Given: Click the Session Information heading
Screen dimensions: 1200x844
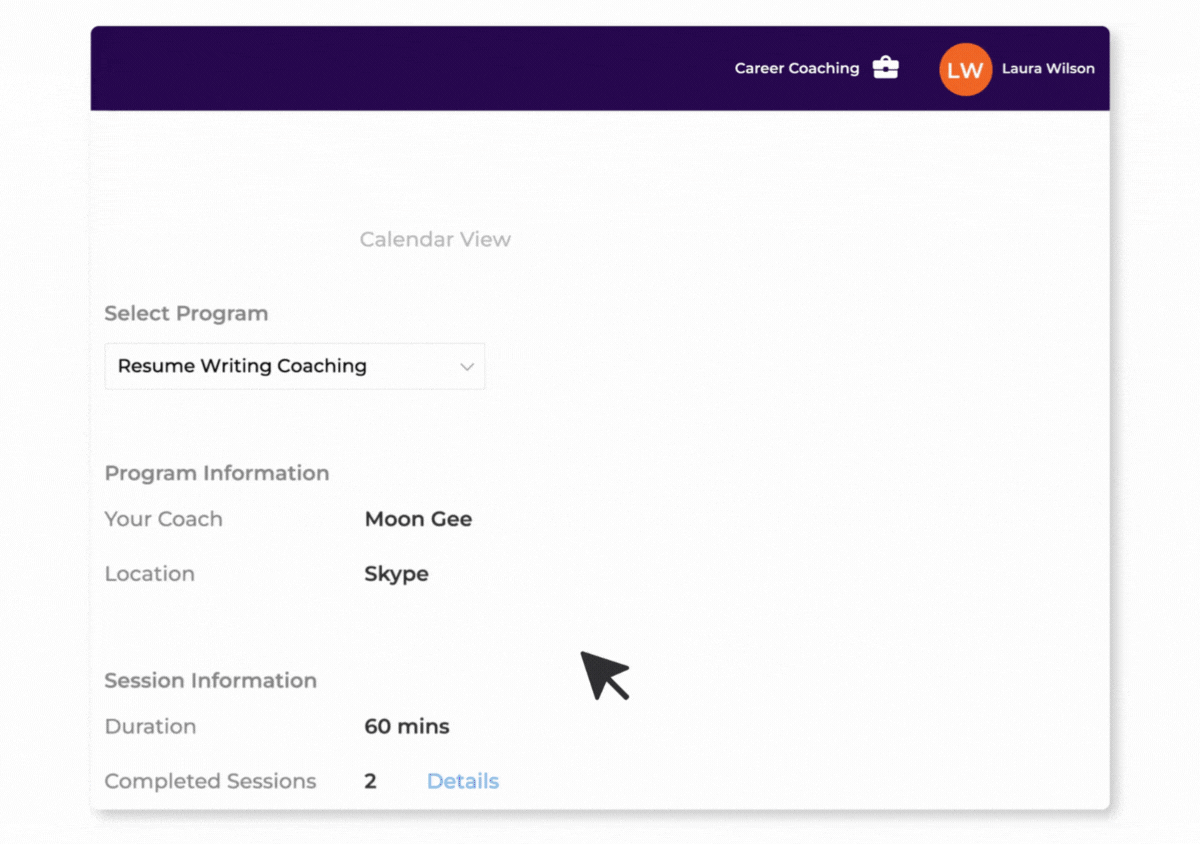Looking at the screenshot, I should point(210,680).
